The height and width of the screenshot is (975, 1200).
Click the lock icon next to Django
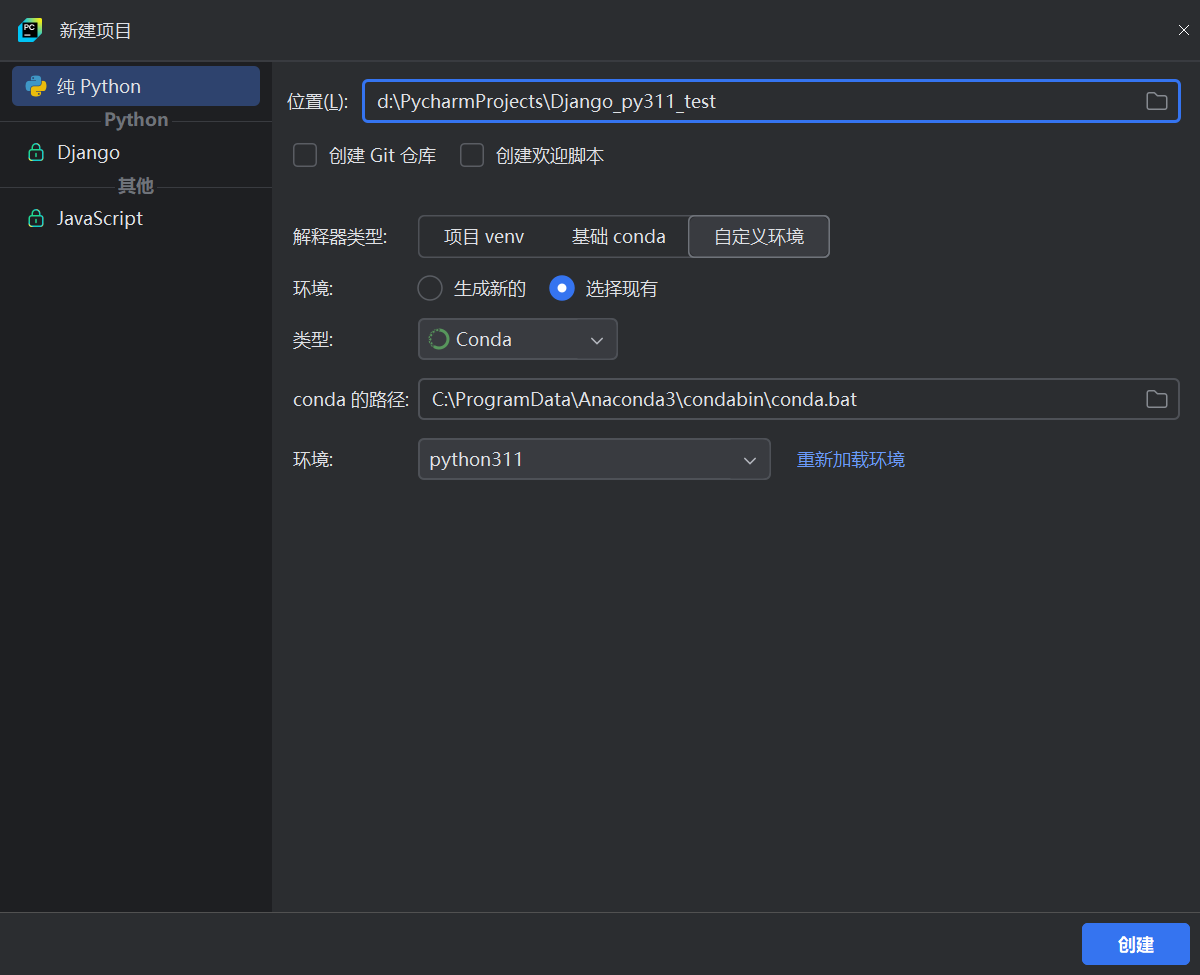pos(36,152)
